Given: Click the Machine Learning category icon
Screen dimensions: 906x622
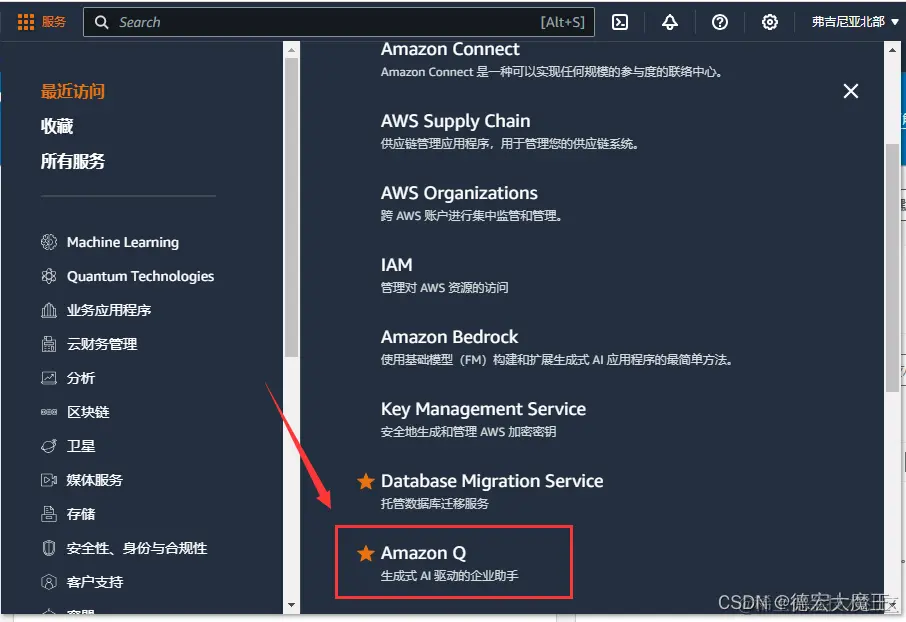Looking at the screenshot, I should [x=49, y=242].
